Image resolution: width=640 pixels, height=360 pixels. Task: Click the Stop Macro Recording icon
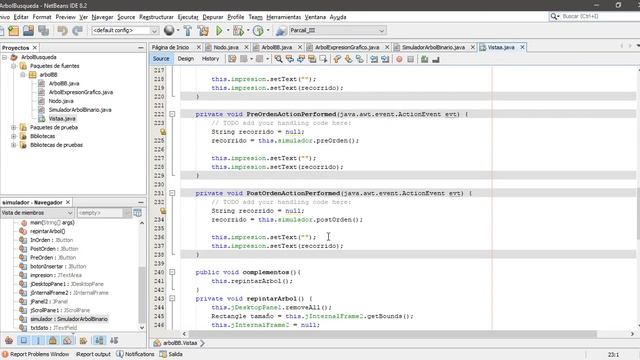click(x=411, y=59)
